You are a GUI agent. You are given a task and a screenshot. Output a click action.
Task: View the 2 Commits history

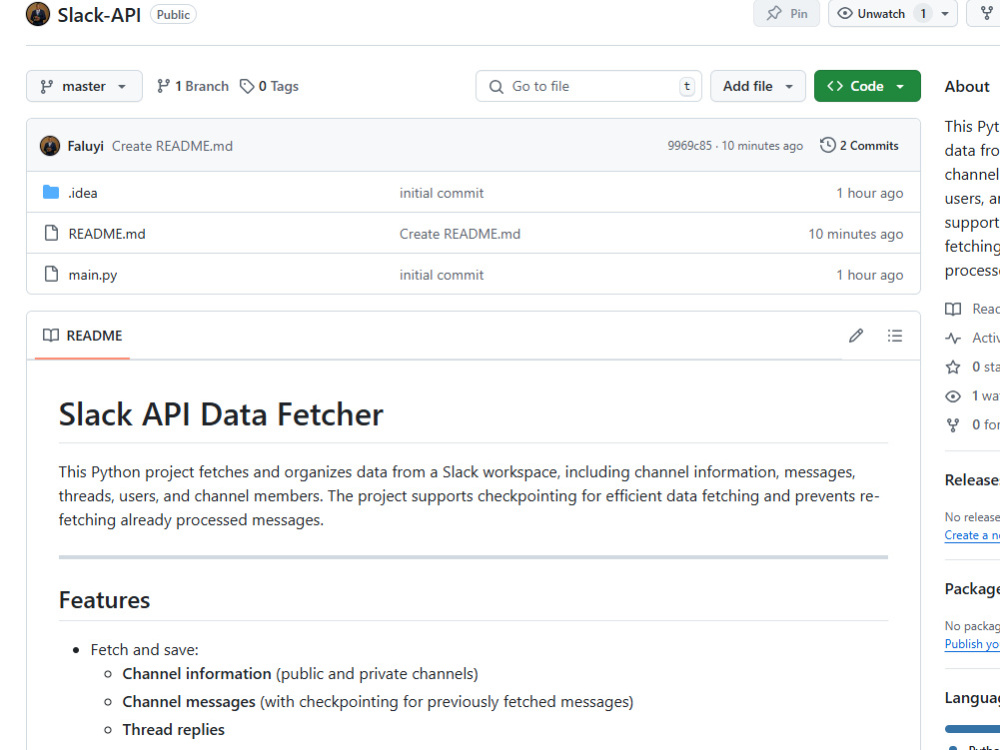click(860, 146)
